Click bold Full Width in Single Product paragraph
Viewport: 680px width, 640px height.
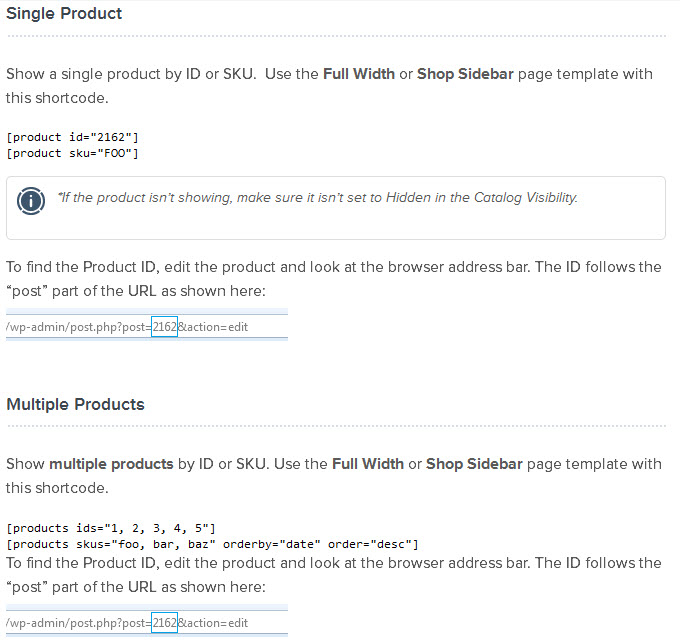tap(359, 74)
